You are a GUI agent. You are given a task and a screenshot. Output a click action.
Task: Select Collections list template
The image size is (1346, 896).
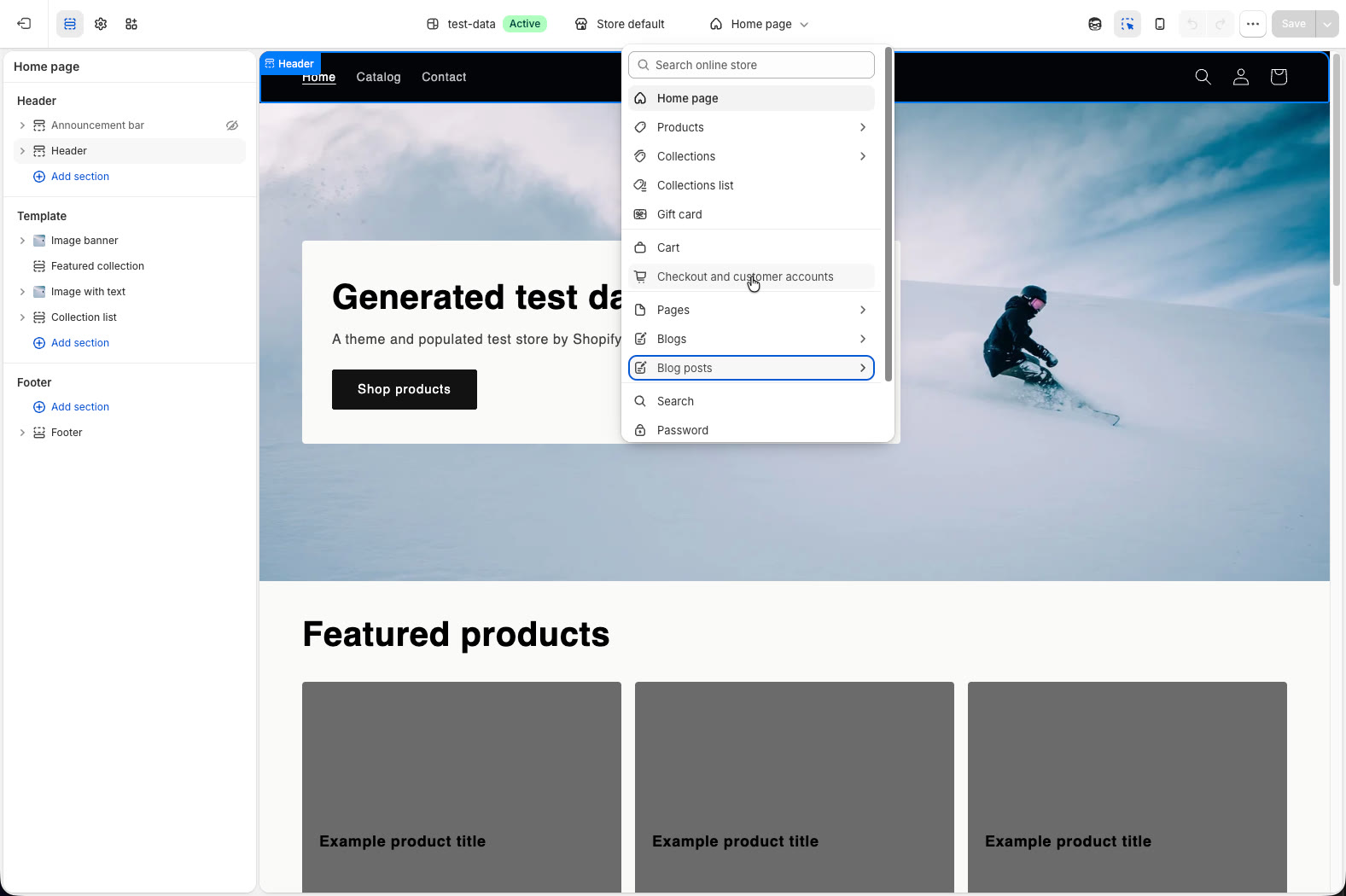[x=751, y=185]
